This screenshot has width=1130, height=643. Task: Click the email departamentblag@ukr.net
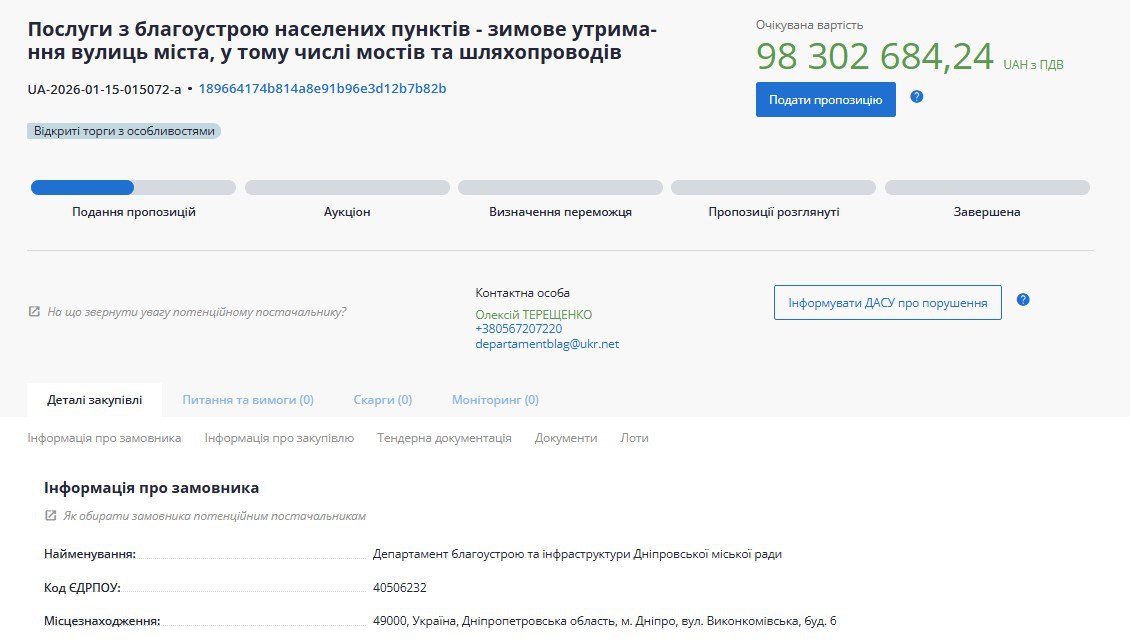tap(546, 343)
